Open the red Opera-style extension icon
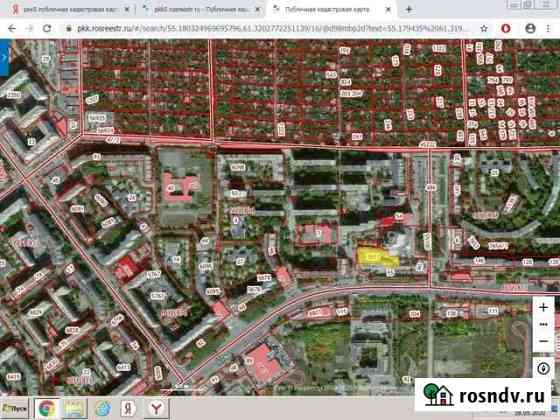This screenshot has height=420, width=560. pyautogui.click(x=506, y=29)
